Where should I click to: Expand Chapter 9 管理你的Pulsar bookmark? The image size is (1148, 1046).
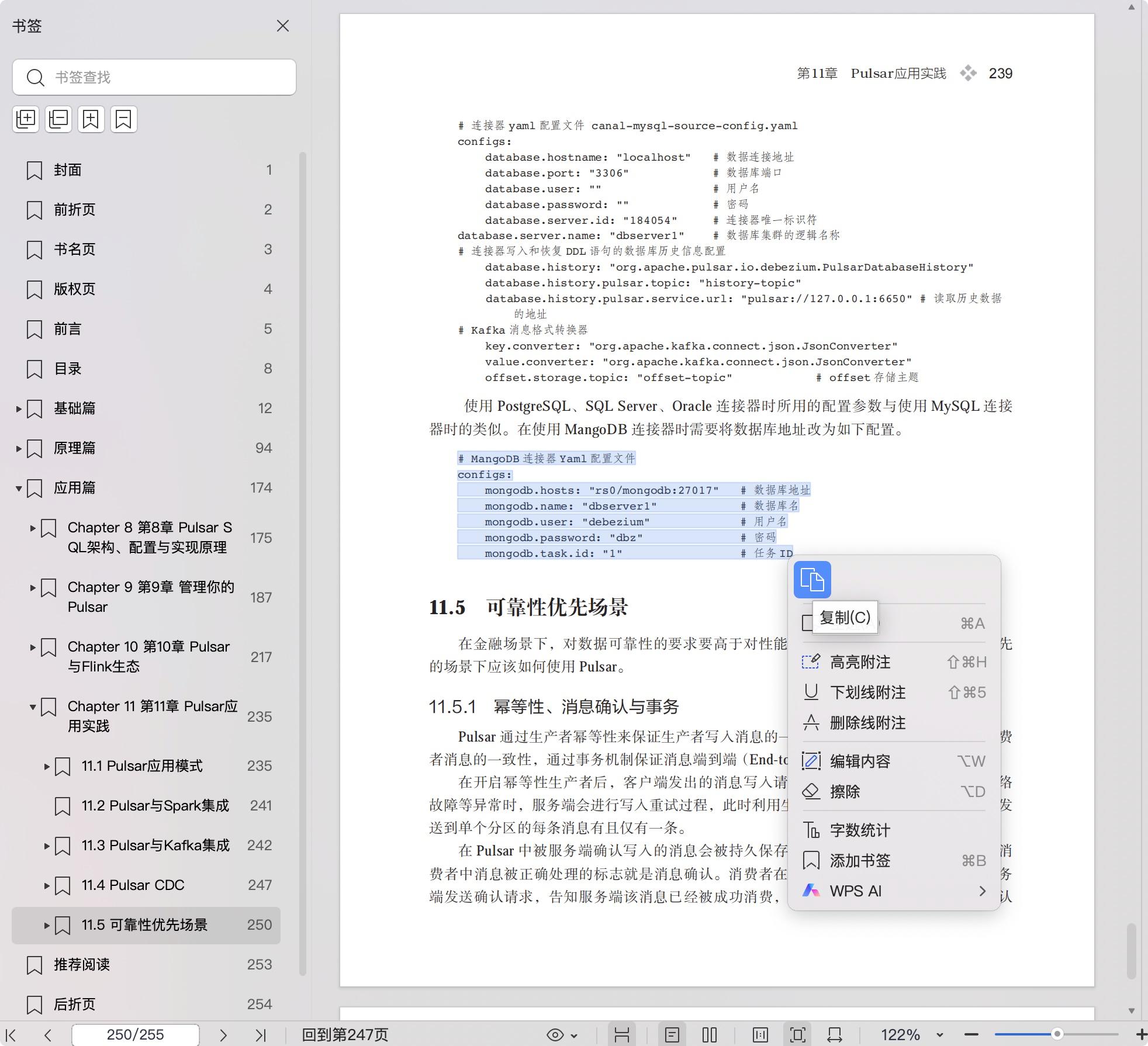33,587
